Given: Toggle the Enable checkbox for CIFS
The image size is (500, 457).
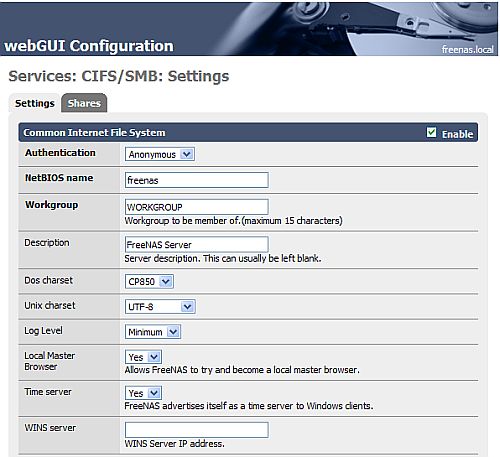Looking at the screenshot, I should [431, 132].
